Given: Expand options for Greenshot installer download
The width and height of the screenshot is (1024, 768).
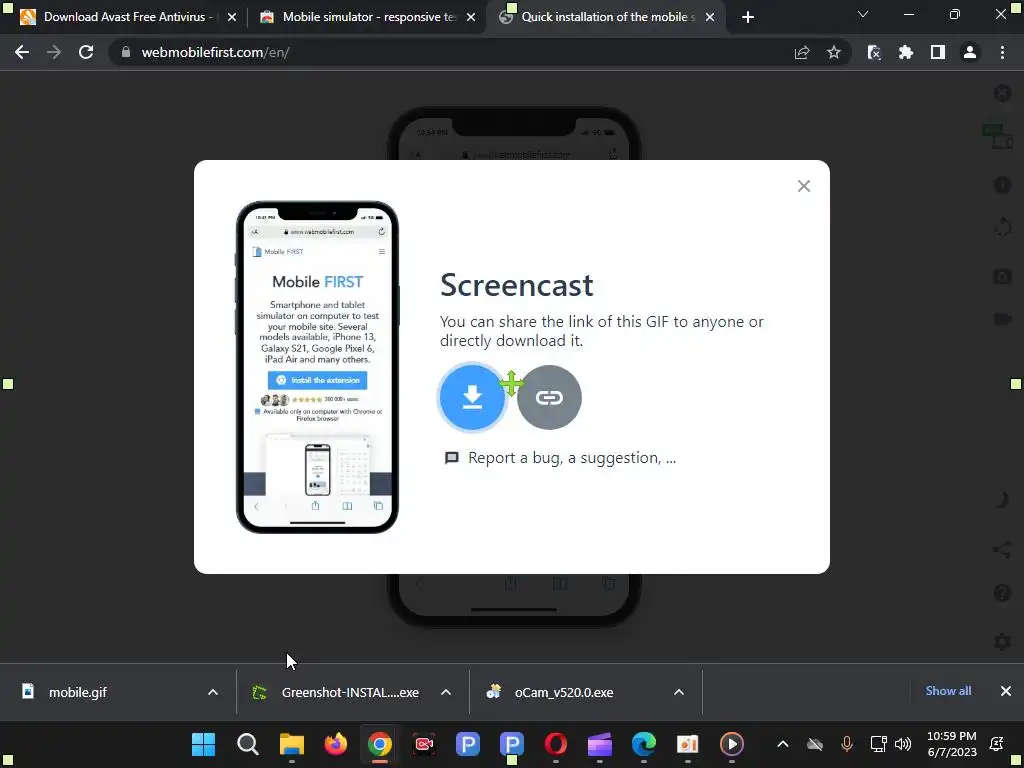Looking at the screenshot, I should tap(446, 692).
